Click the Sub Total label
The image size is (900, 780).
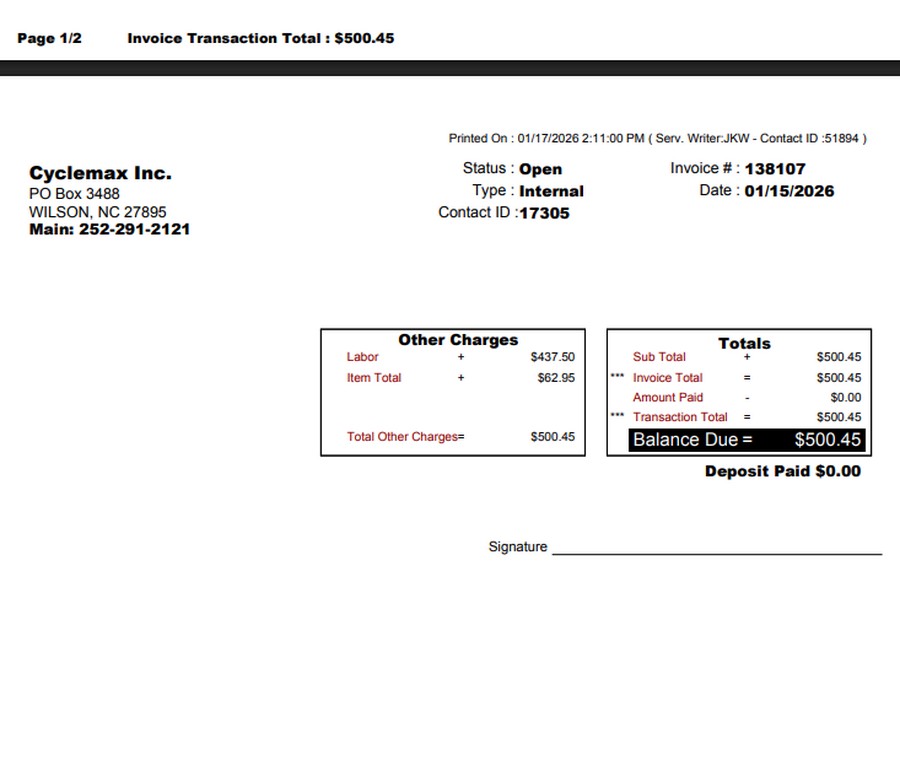click(x=659, y=357)
